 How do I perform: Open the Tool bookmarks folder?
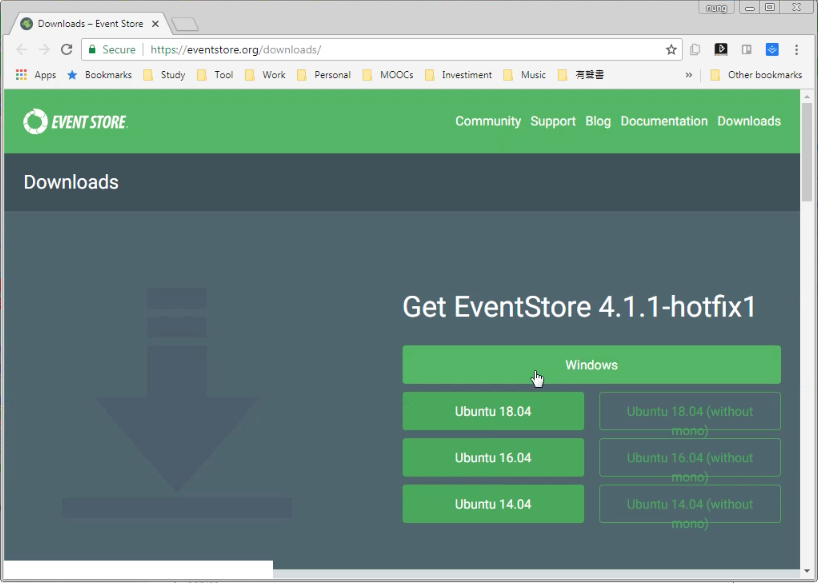(x=215, y=75)
